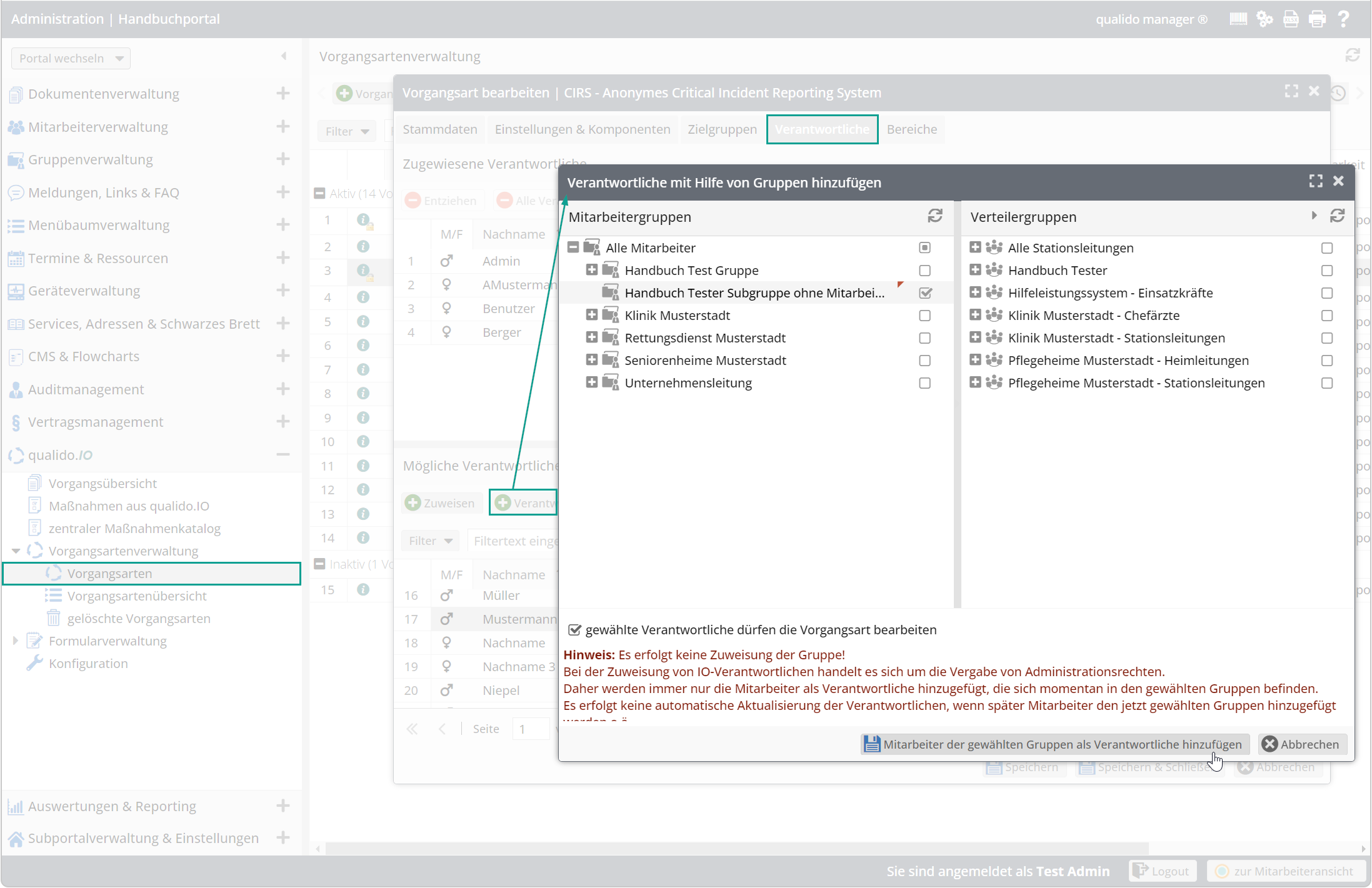The height and width of the screenshot is (888, 1372).
Task: Click the Termine & Ressourcen calendar icon
Action: click(x=16, y=259)
